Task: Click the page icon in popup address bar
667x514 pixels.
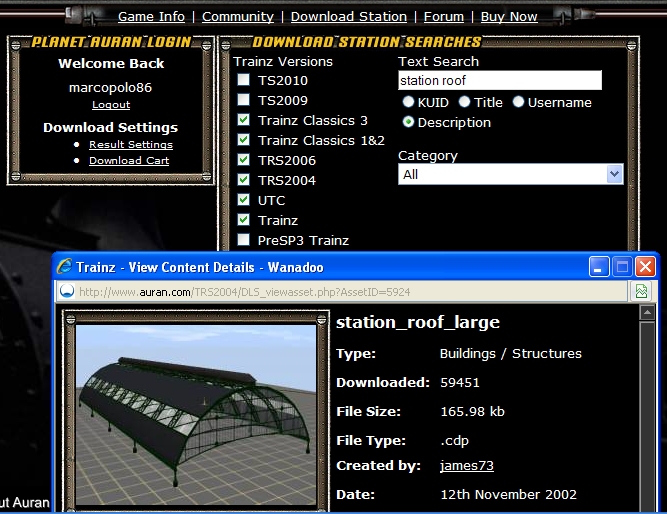Action: tap(67, 291)
